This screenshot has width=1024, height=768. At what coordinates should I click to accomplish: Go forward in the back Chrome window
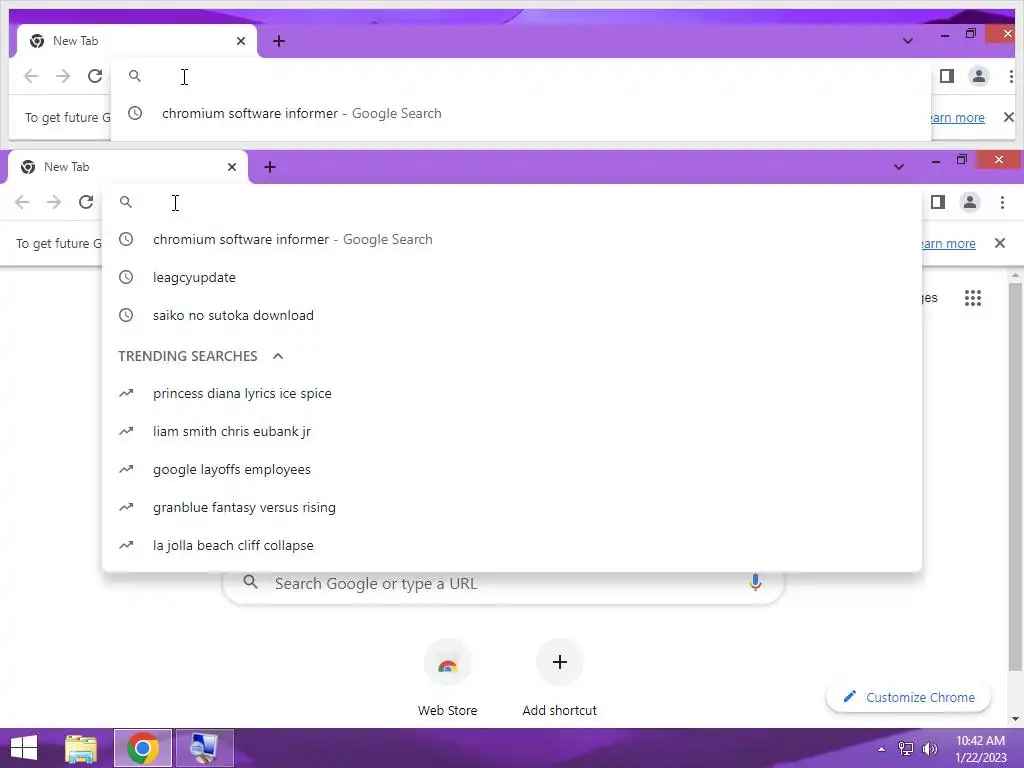tap(63, 76)
